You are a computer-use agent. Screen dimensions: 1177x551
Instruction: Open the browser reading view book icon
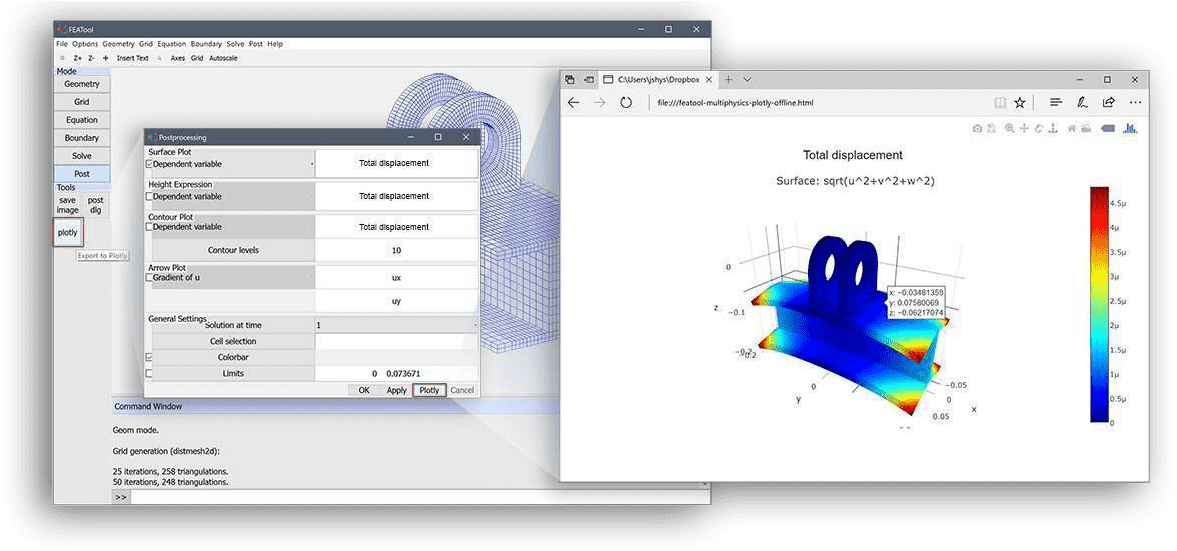[1000, 102]
